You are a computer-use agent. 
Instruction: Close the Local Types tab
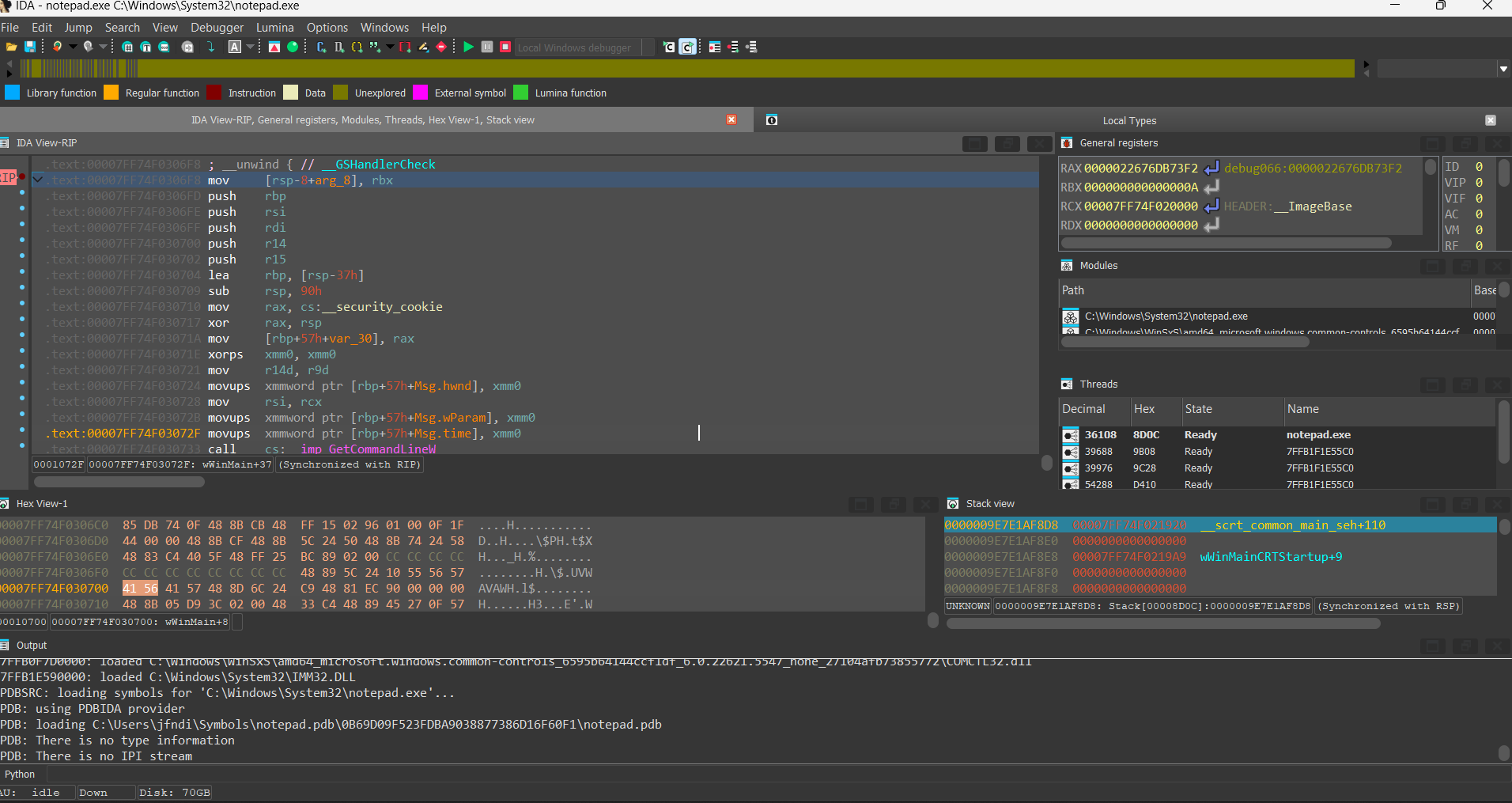click(1491, 120)
